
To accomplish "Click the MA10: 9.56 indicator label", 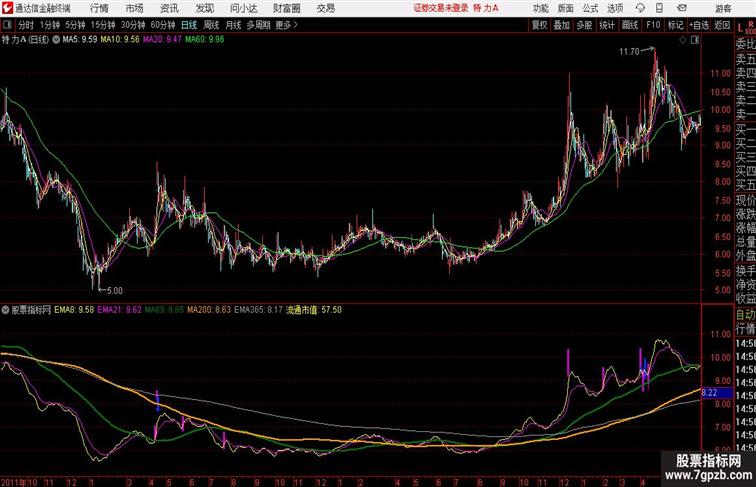I will pyautogui.click(x=120, y=40).
